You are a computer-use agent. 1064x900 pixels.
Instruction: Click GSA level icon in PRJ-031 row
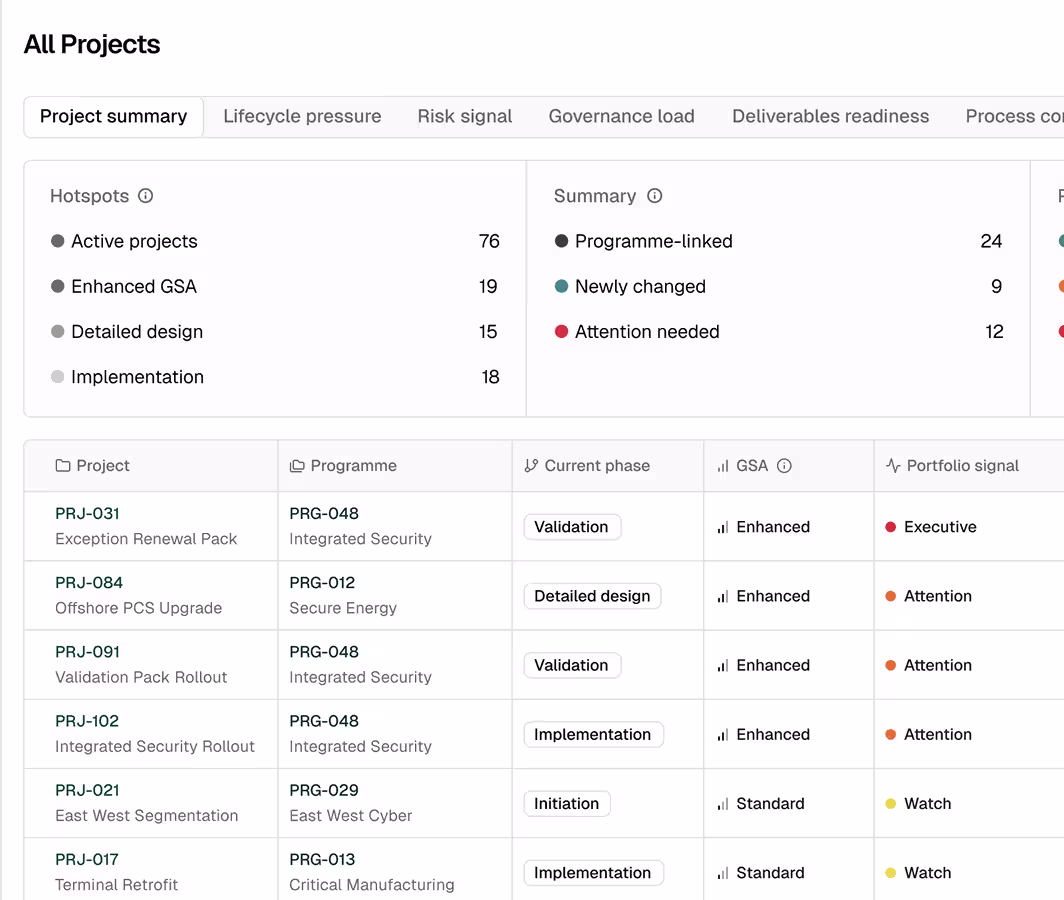723,527
